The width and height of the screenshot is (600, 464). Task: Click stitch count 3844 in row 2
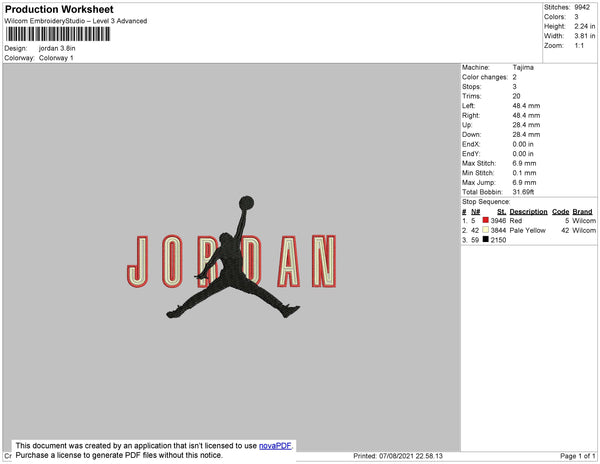click(498, 230)
